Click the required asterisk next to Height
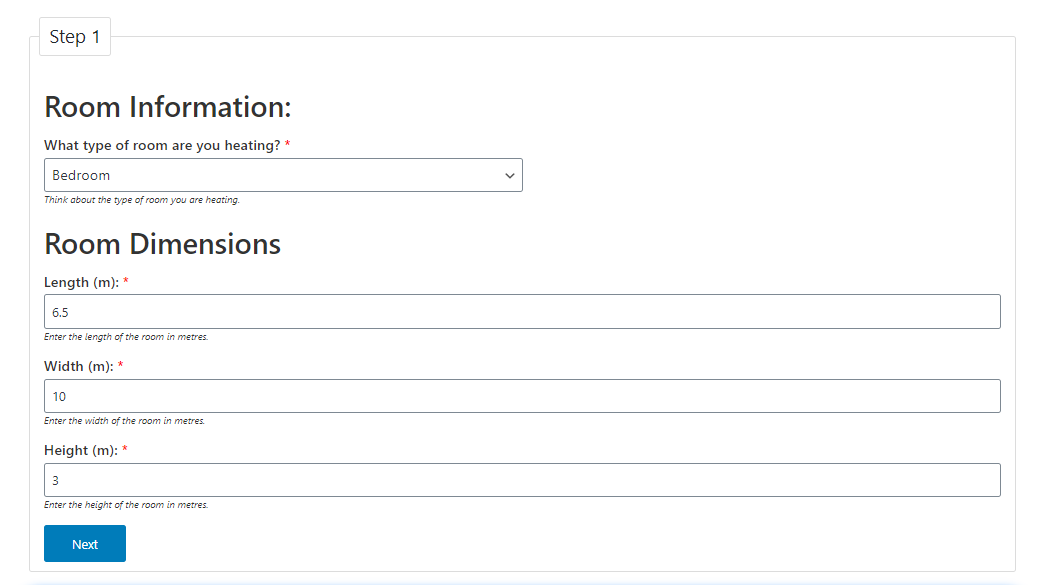The image size is (1060, 585). (x=125, y=451)
